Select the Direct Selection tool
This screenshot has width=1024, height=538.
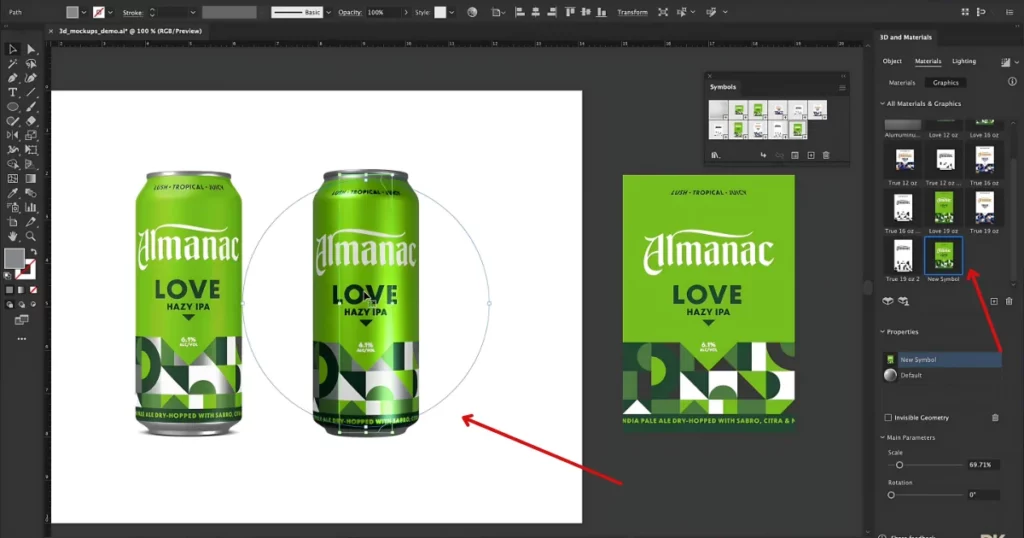click(x=31, y=50)
